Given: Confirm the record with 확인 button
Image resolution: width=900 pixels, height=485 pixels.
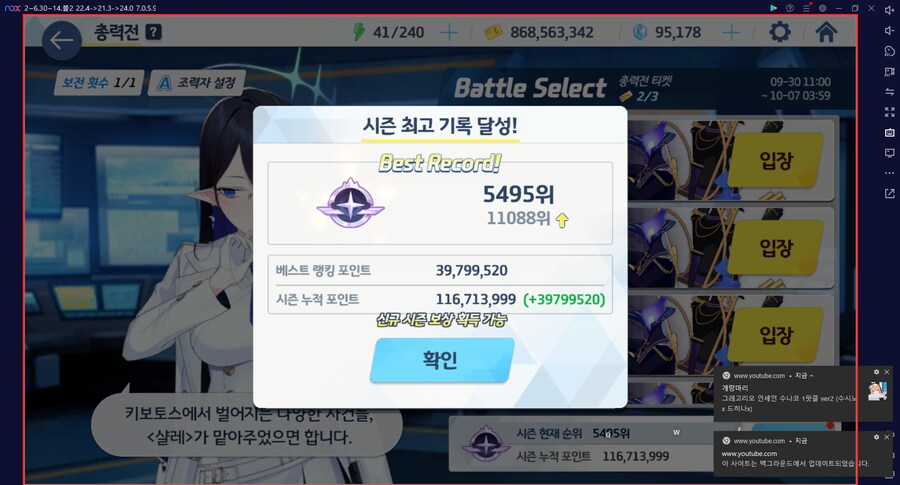Looking at the screenshot, I should [441, 360].
